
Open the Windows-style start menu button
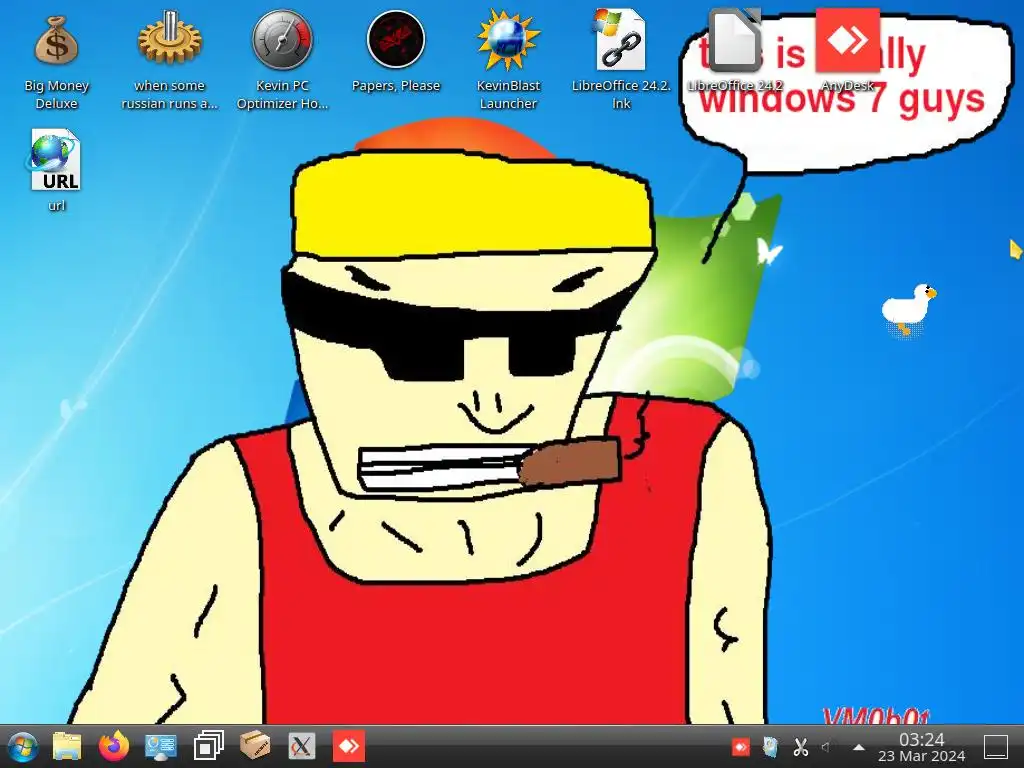coord(22,746)
